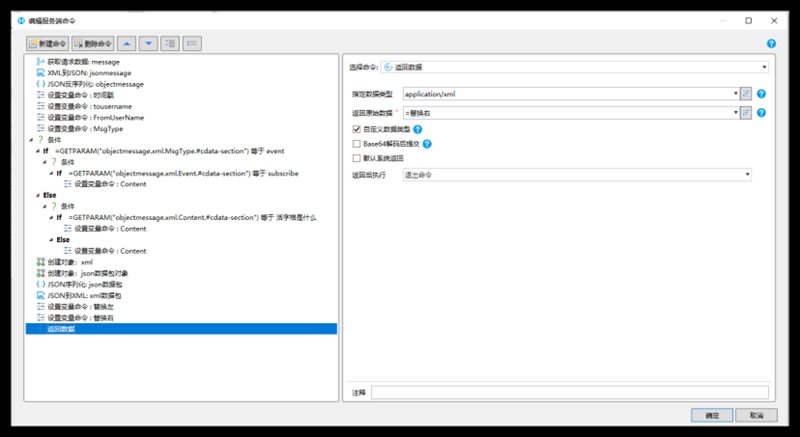Click the expand-all commands toolbar icon
This screenshot has height=437, width=800.
(170, 44)
